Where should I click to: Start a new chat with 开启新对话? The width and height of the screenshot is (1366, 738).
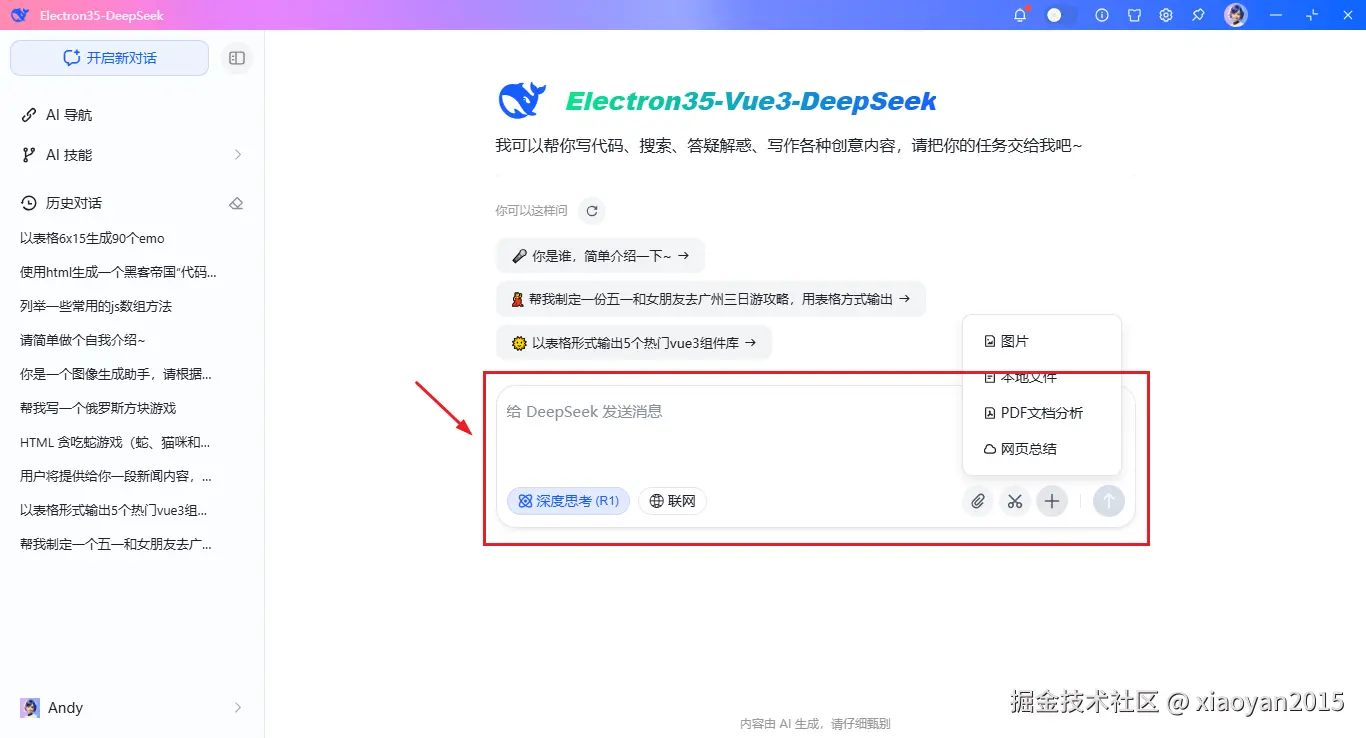pyautogui.click(x=109, y=58)
